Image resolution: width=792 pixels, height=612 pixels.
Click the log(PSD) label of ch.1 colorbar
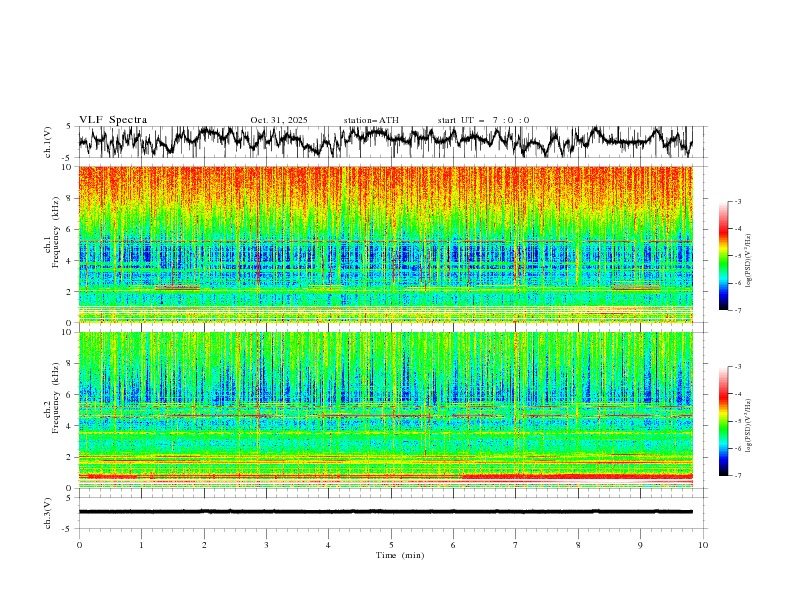[x=748, y=261]
